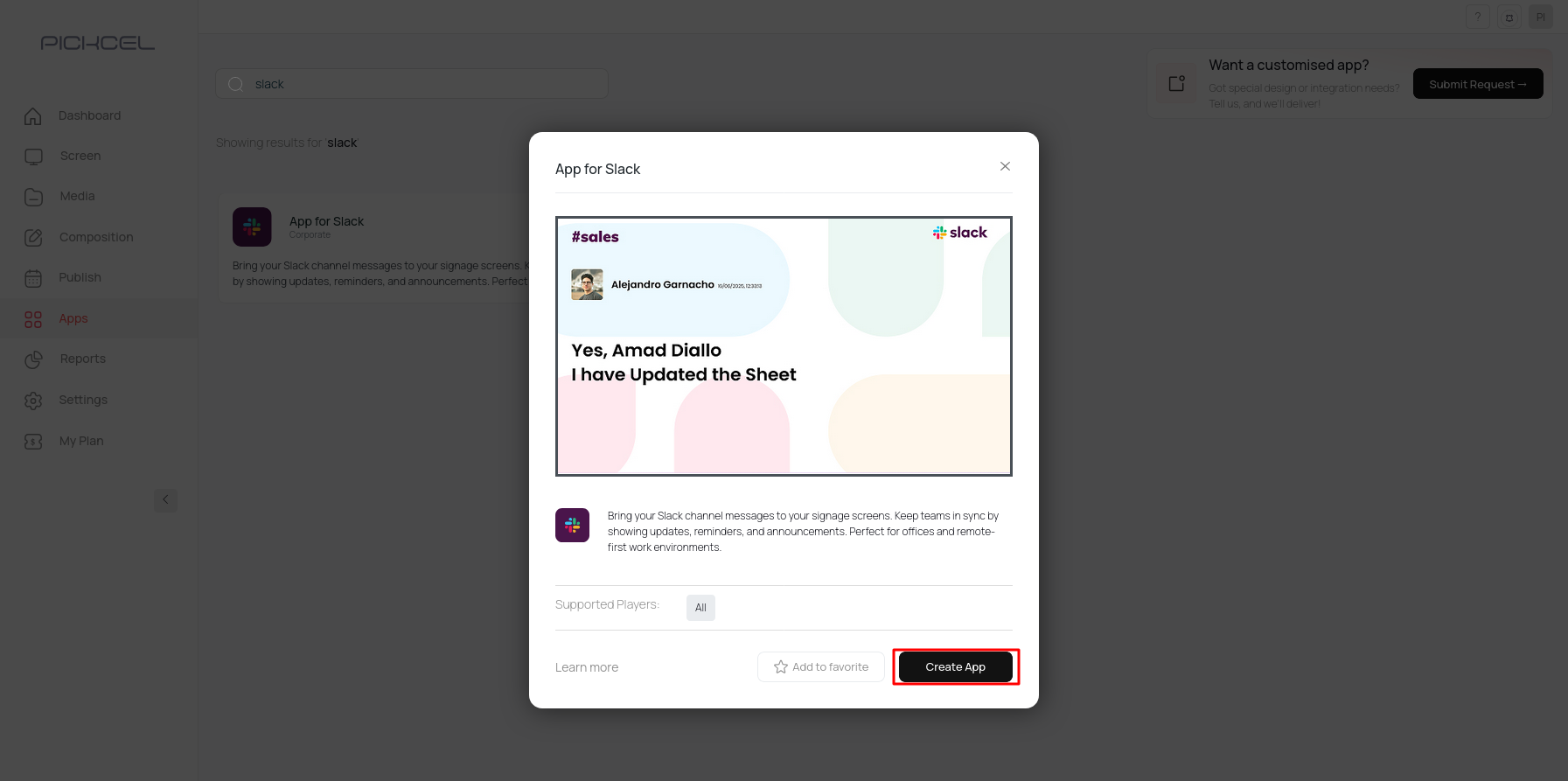Click the Pickcel logo
This screenshot has width=1568, height=781.
coord(98,43)
